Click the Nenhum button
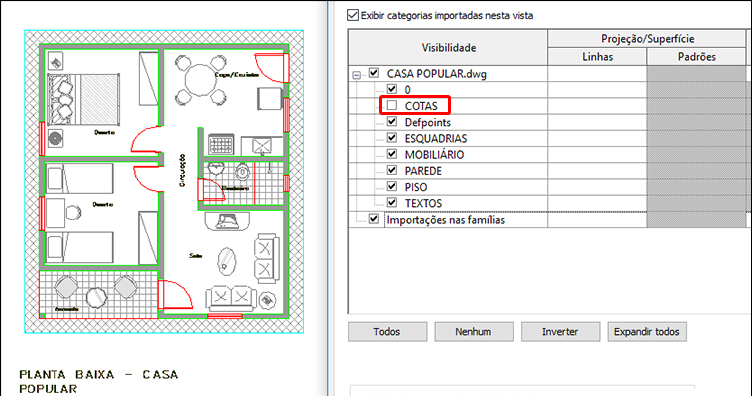This screenshot has width=752, height=396. (x=473, y=332)
